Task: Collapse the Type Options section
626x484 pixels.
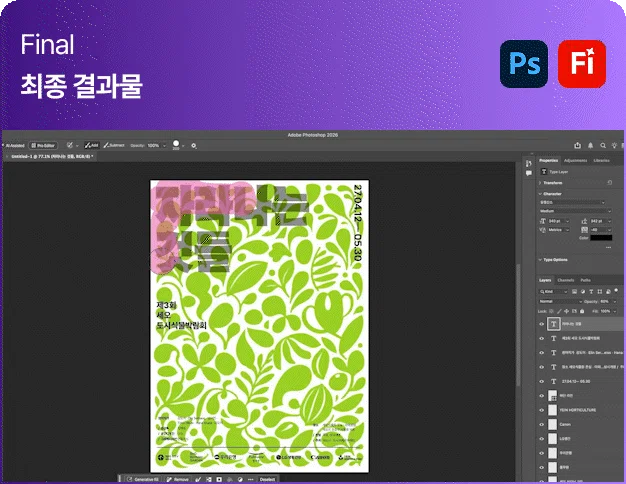Action: pyautogui.click(x=540, y=260)
